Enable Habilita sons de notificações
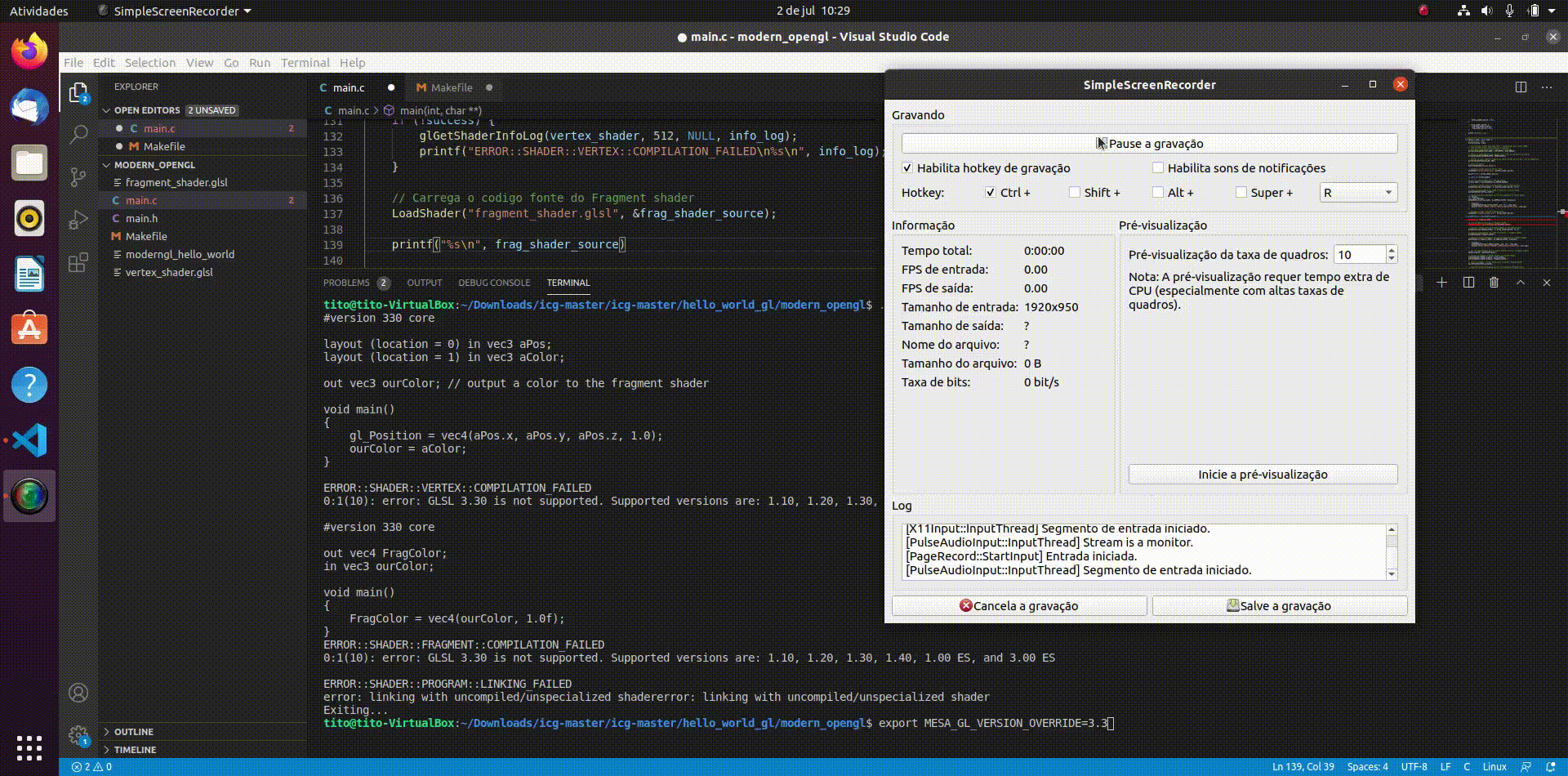Viewport: 1568px width, 776px height. (1158, 167)
